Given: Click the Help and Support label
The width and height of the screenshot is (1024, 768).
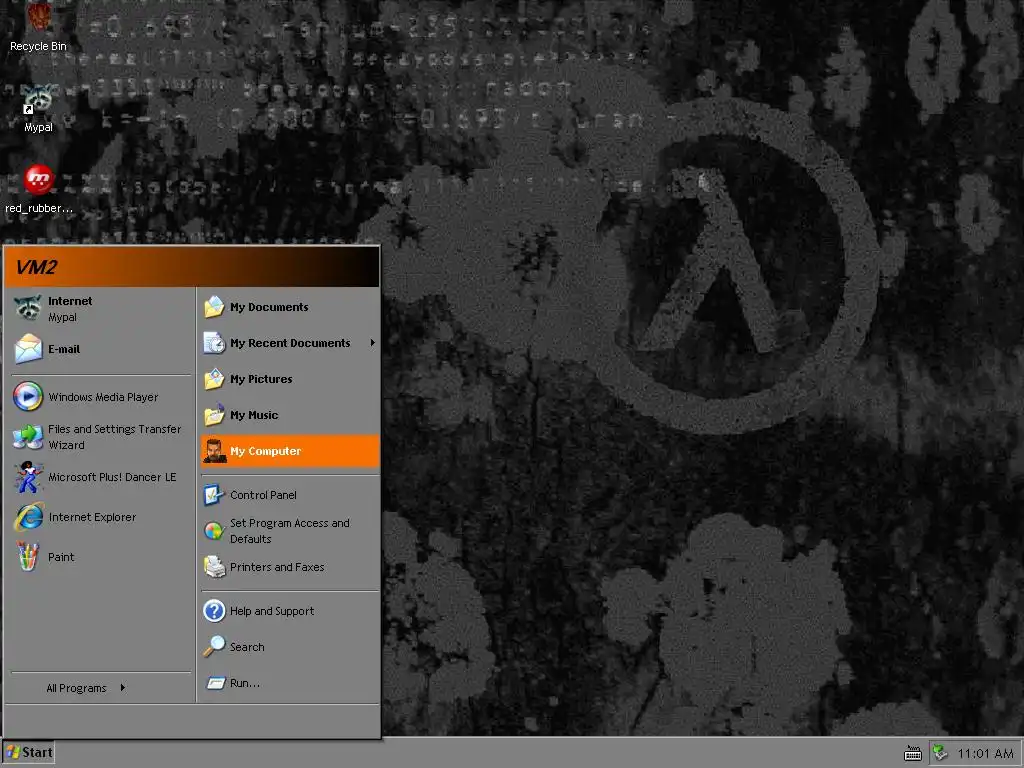Looking at the screenshot, I should coord(272,611).
